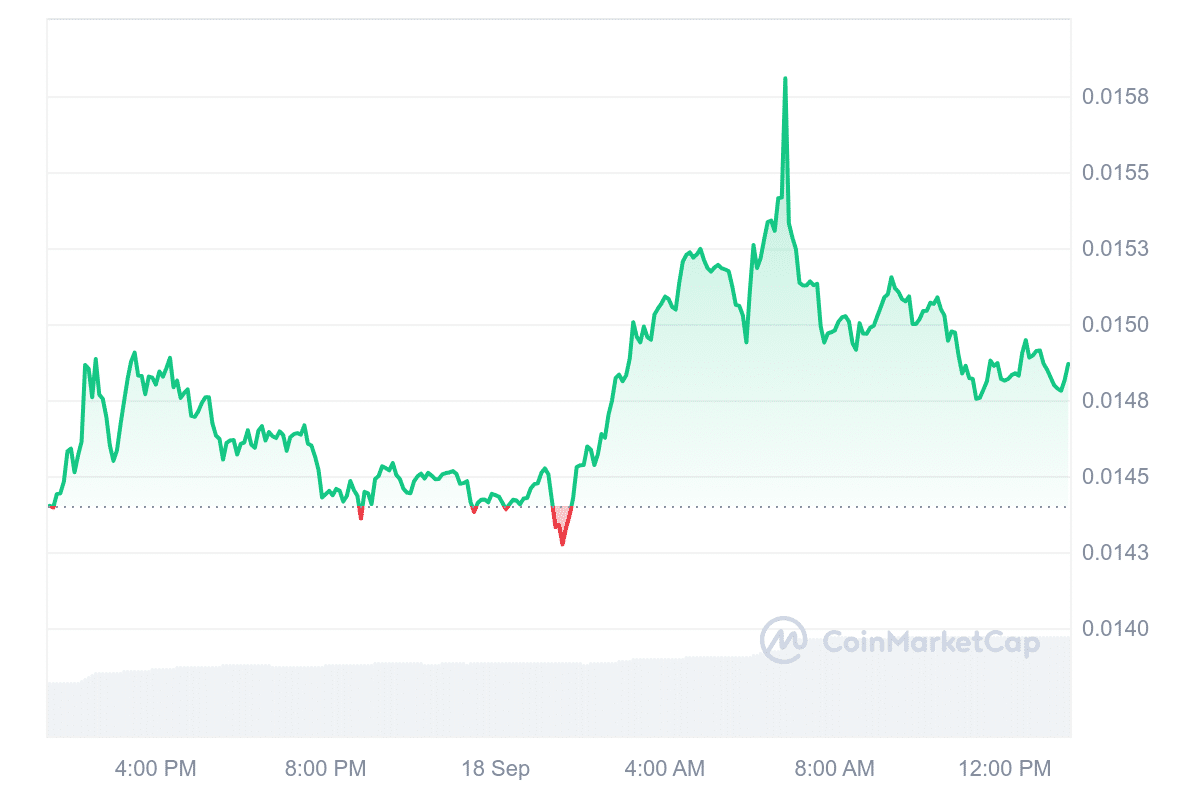Click the 0.0158 price axis label
The height and width of the screenshot is (800, 1200).
tap(1115, 97)
